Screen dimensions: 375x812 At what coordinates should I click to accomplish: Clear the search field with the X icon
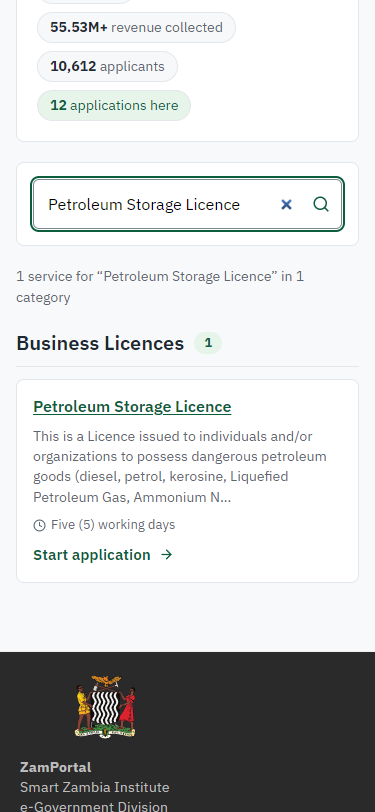[x=286, y=205]
